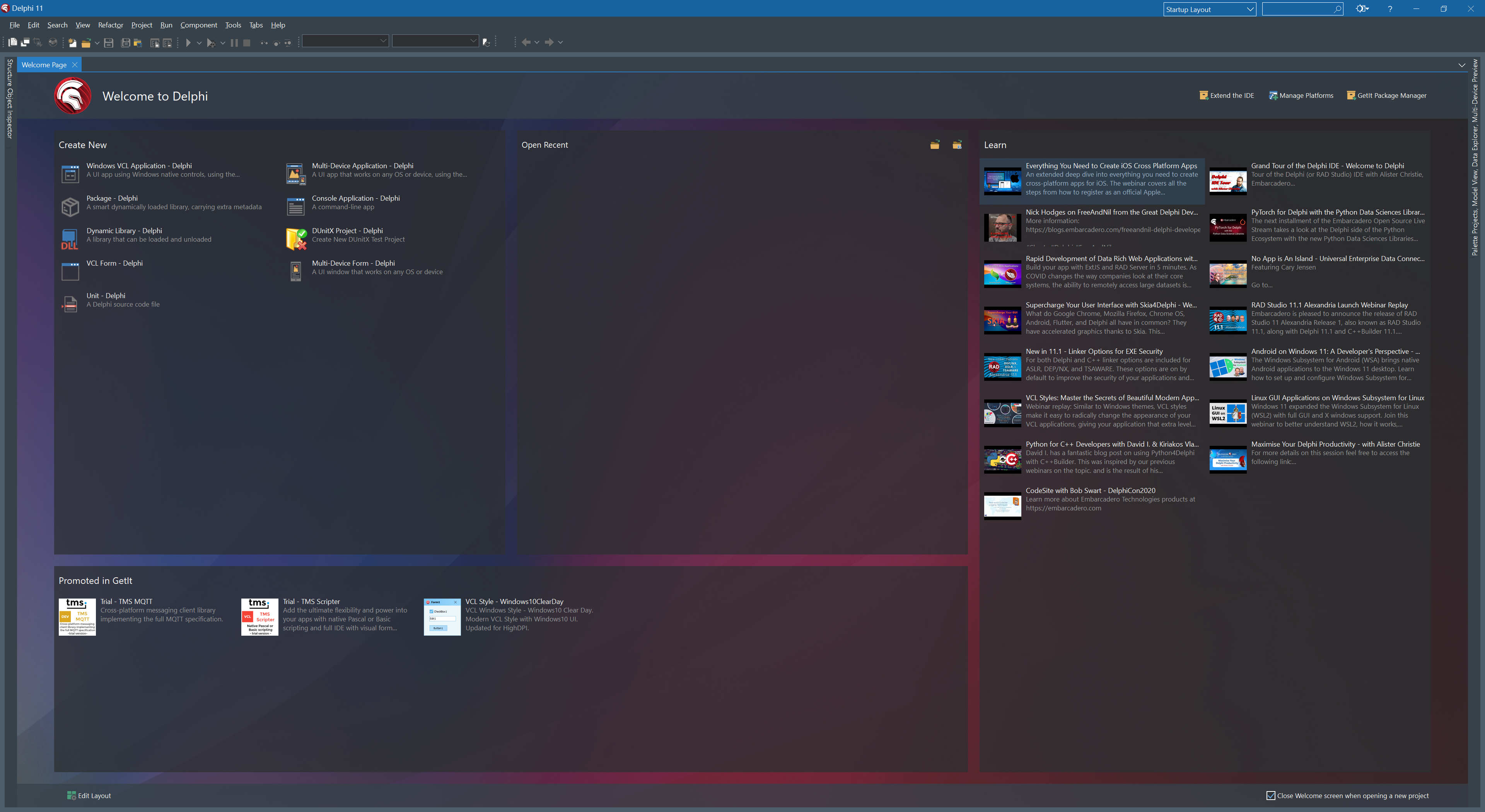The image size is (1485, 812).
Task: Click the View Unit toolbar icon
Action: click(x=13, y=42)
